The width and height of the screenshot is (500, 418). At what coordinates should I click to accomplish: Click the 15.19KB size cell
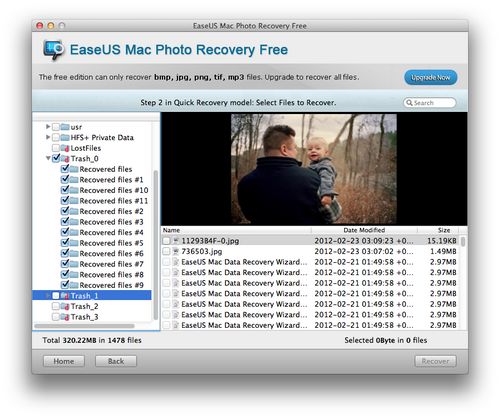coord(442,241)
